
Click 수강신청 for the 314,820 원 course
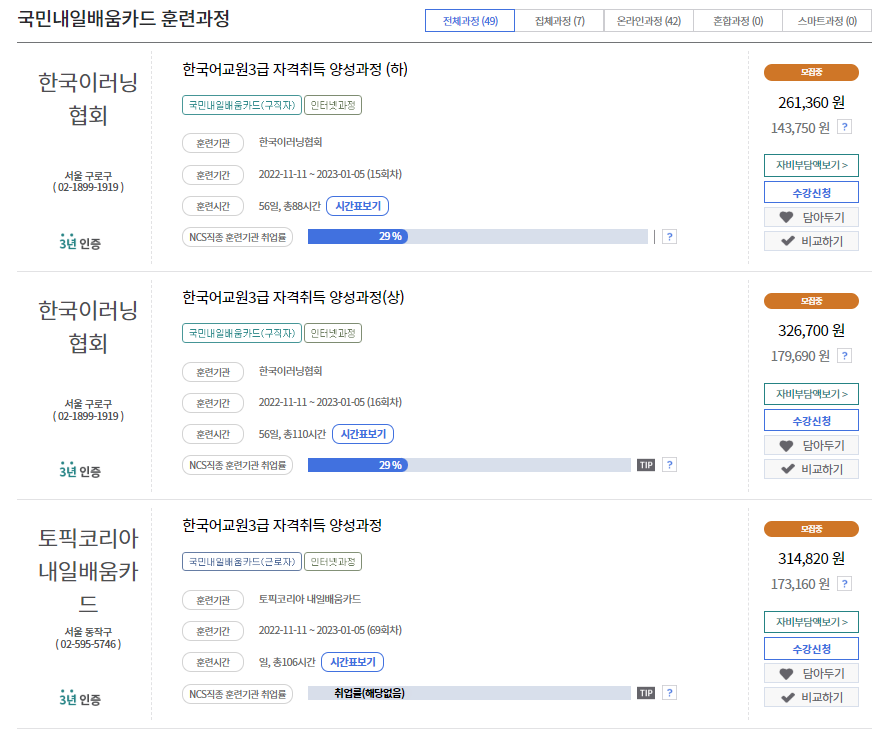811,649
